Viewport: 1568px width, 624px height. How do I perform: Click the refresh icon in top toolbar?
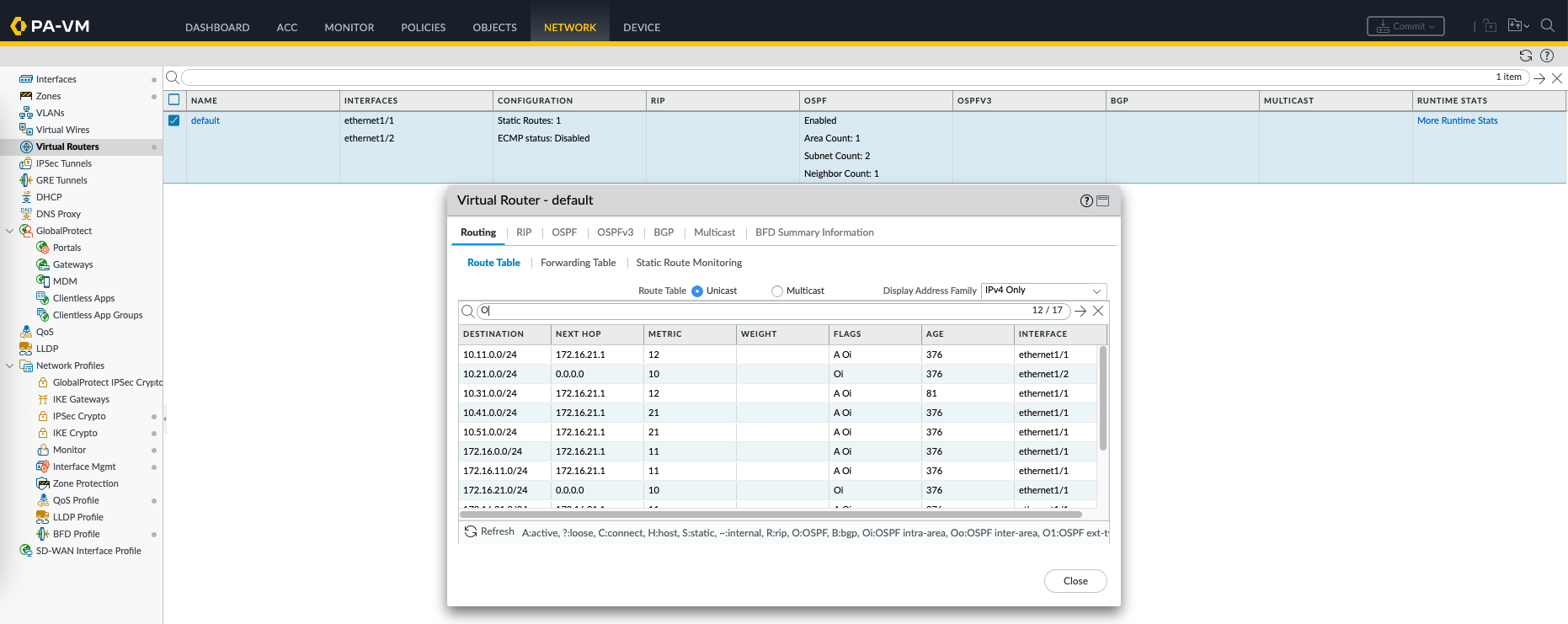[1525, 56]
